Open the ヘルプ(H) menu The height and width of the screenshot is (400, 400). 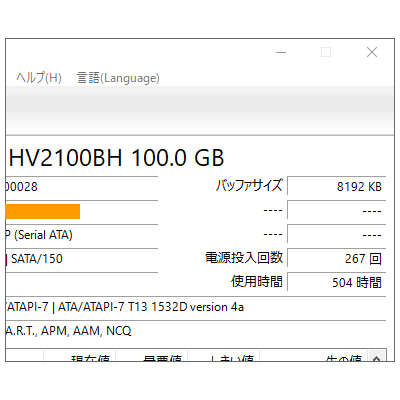[39, 78]
